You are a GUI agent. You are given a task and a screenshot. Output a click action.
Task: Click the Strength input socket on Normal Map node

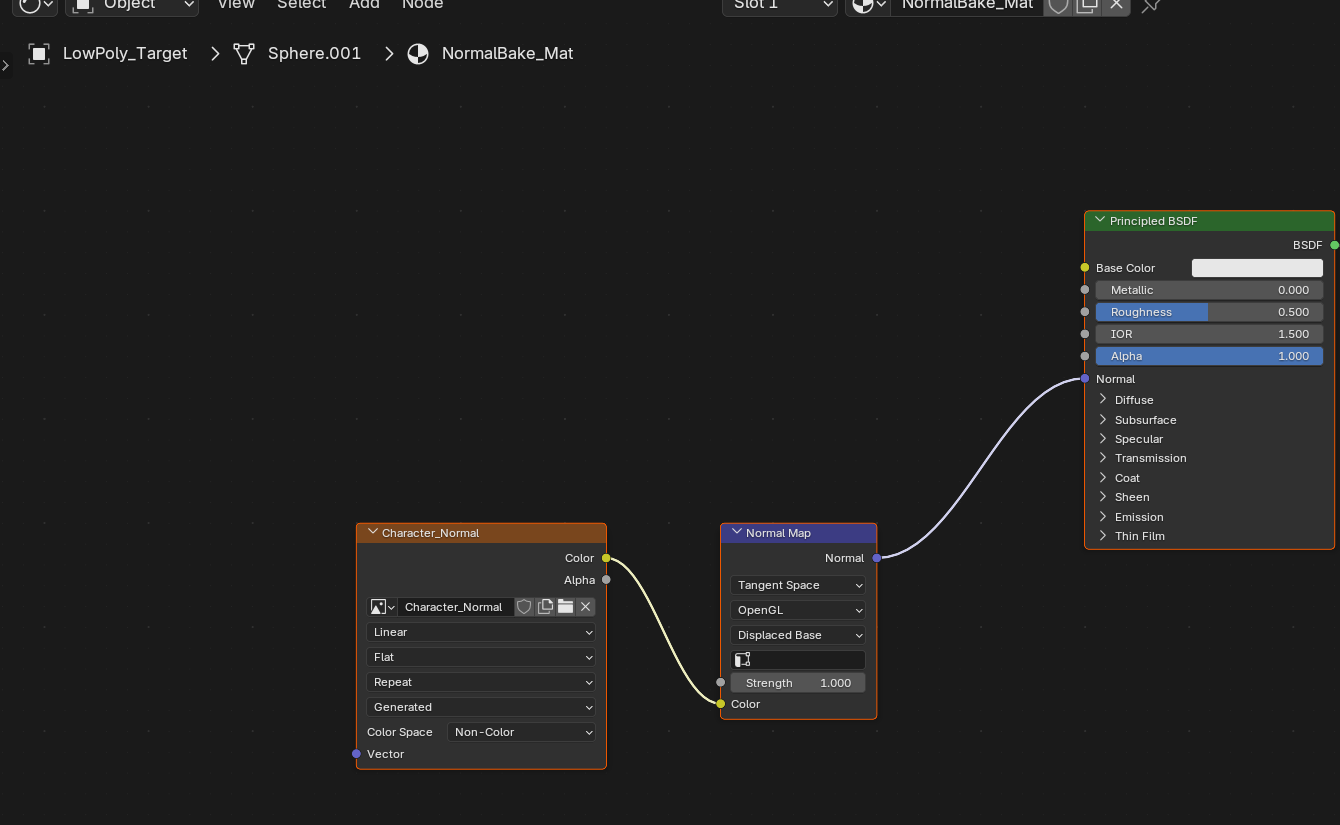pyautogui.click(x=720, y=683)
